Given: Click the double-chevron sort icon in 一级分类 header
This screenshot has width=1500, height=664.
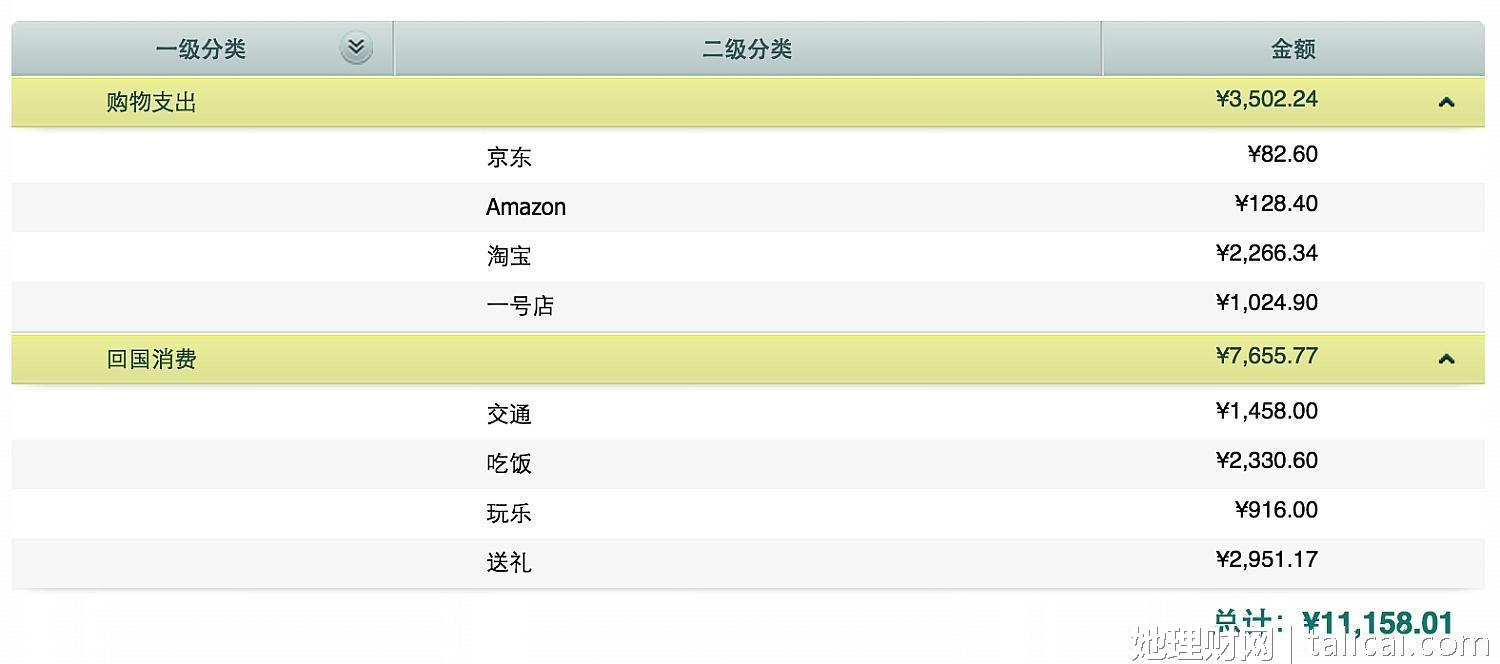Looking at the screenshot, I should coord(356,48).
